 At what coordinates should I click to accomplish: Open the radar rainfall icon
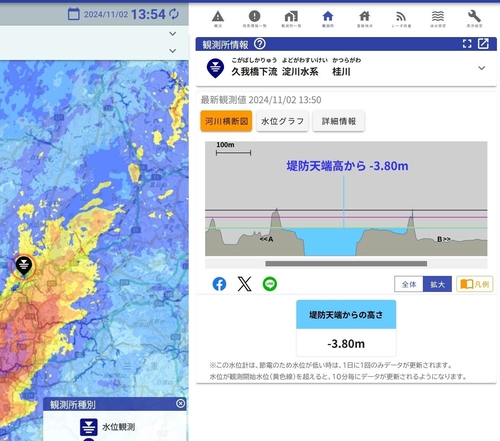coord(401,18)
